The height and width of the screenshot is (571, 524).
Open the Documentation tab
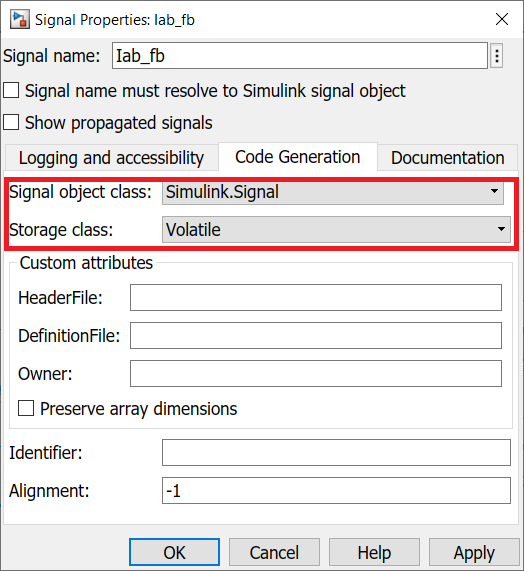pos(448,158)
